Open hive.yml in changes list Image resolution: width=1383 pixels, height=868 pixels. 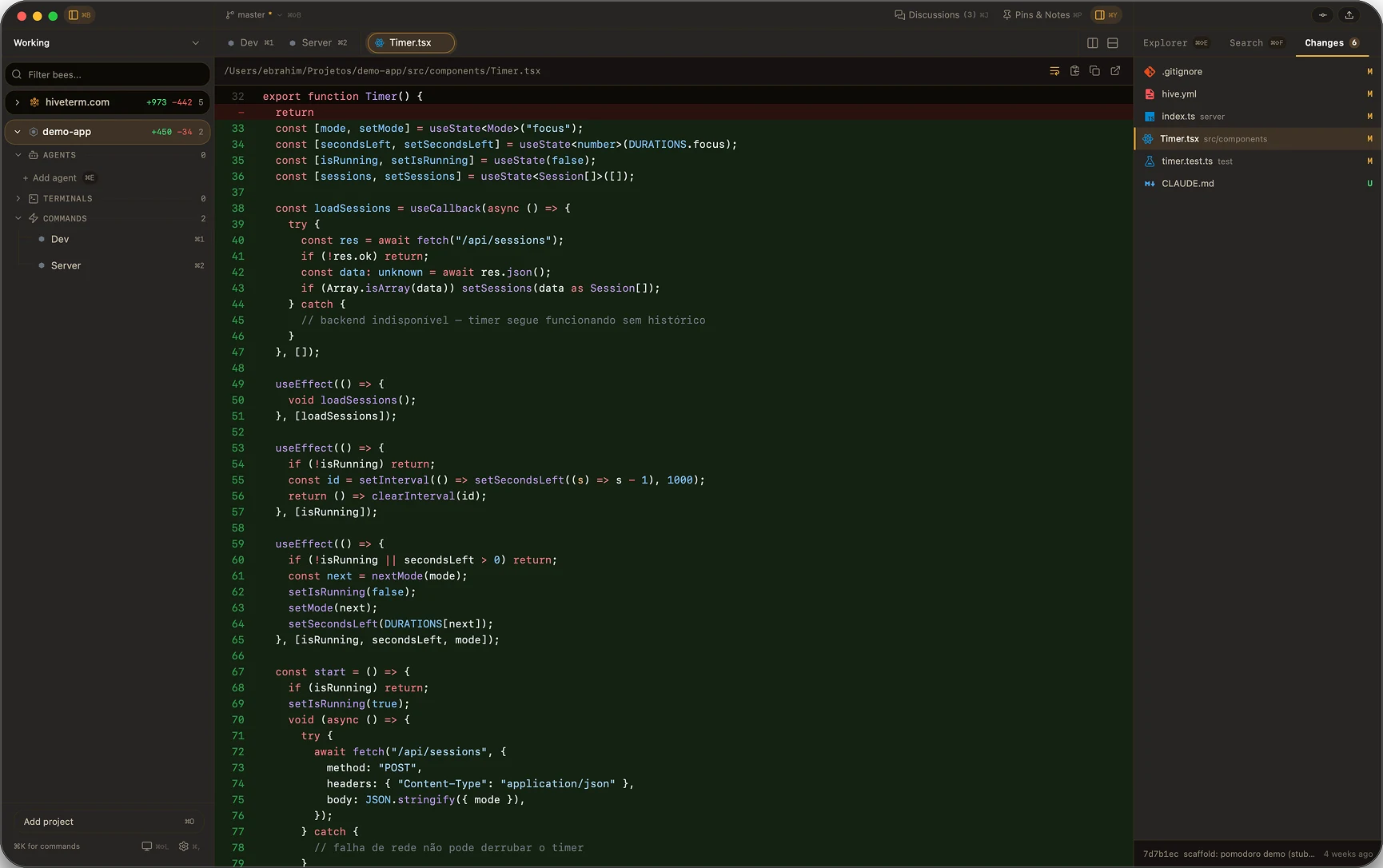[1257, 94]
